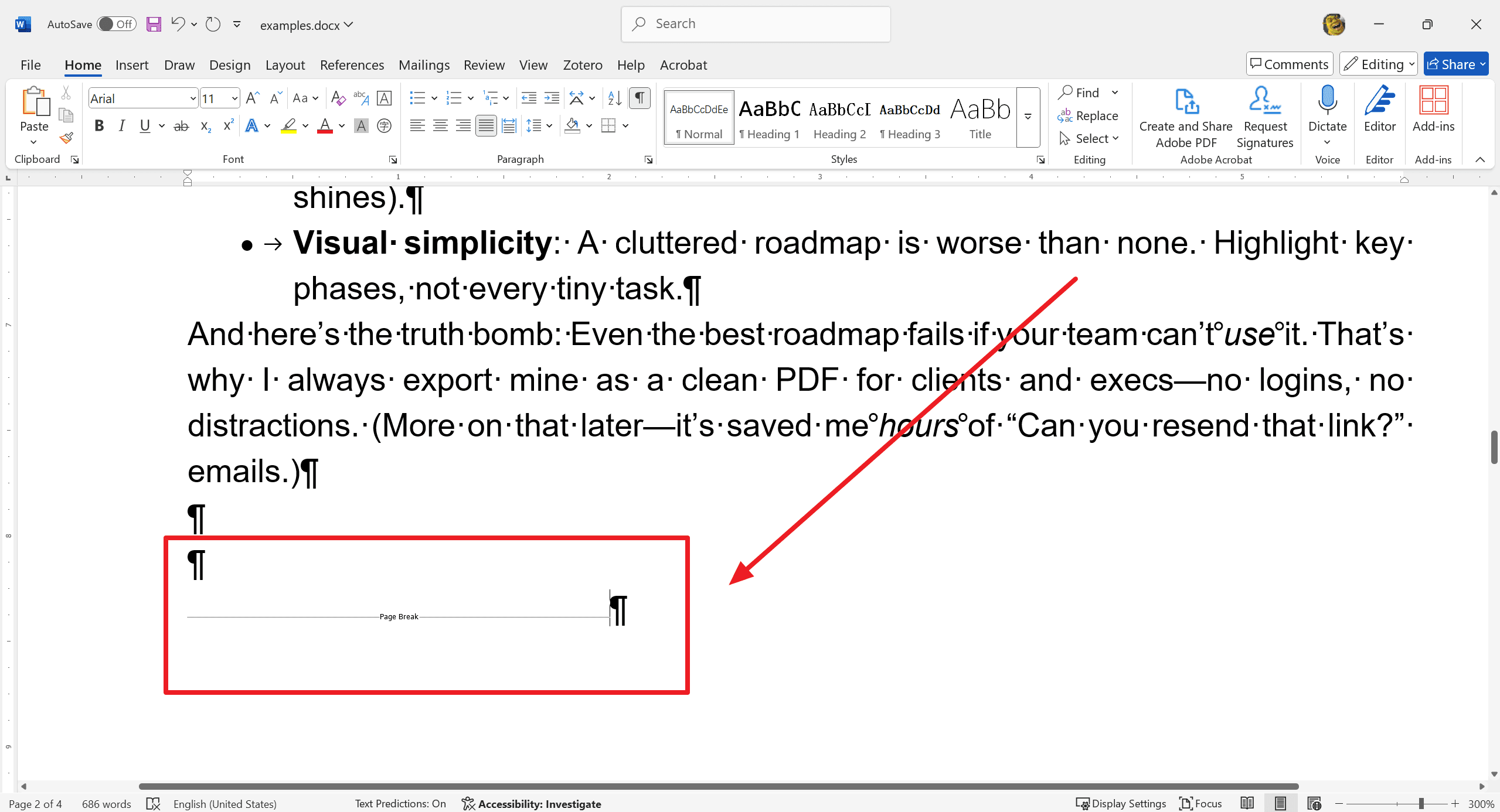This screenshot has height=812, width=1500.
Task: Click Replace in the Editing group
Action: click(1089, 116)
